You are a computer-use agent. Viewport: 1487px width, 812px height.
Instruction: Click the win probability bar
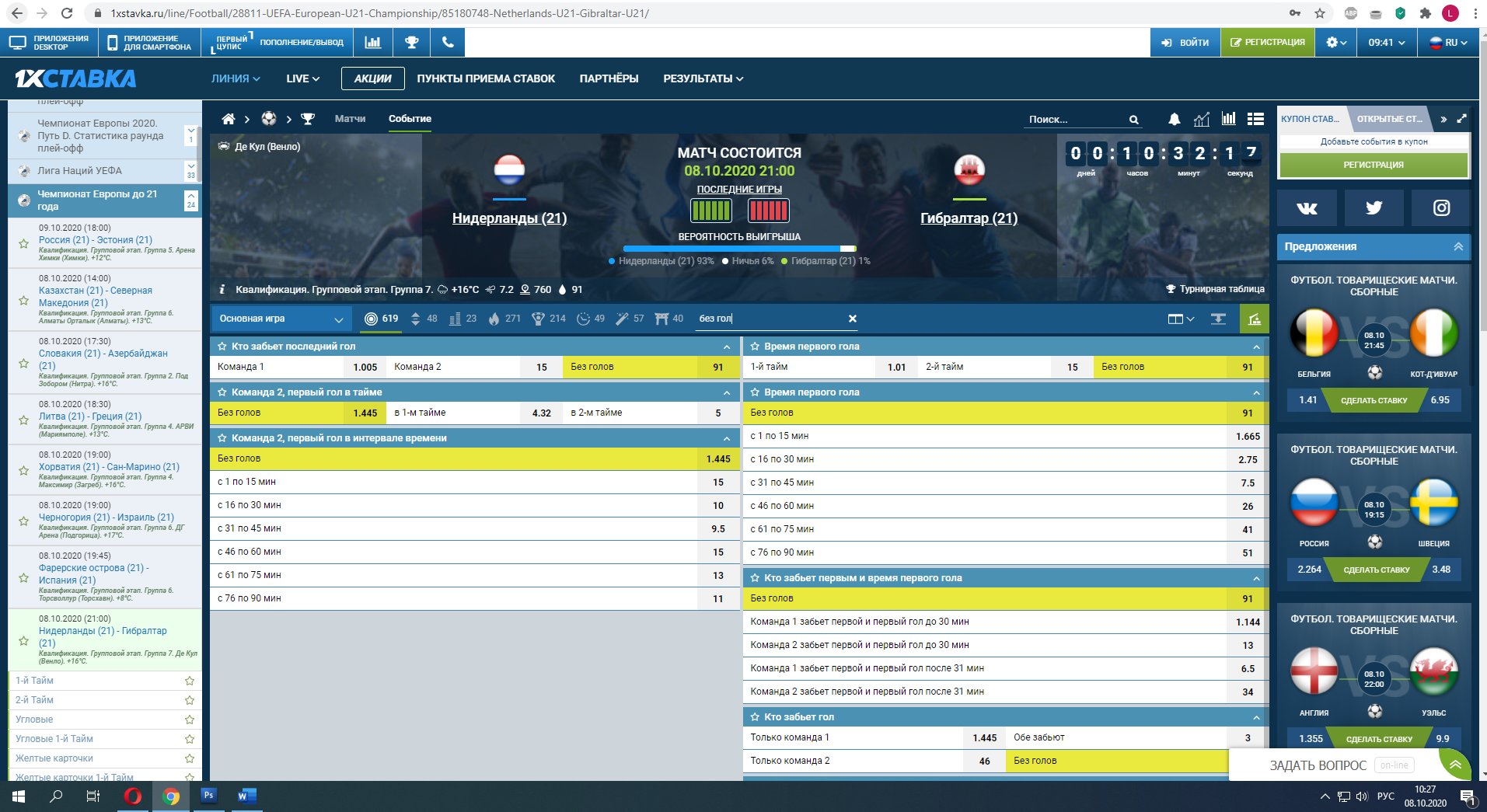coord(739,249)
